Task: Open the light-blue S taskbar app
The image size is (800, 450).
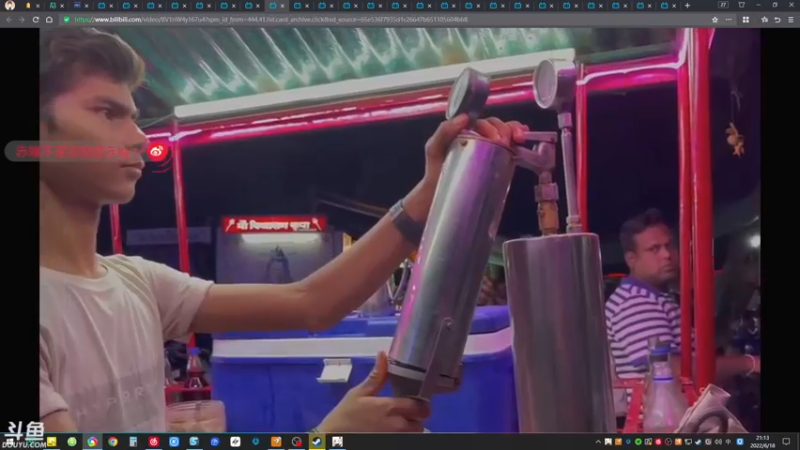Action: 194,442
